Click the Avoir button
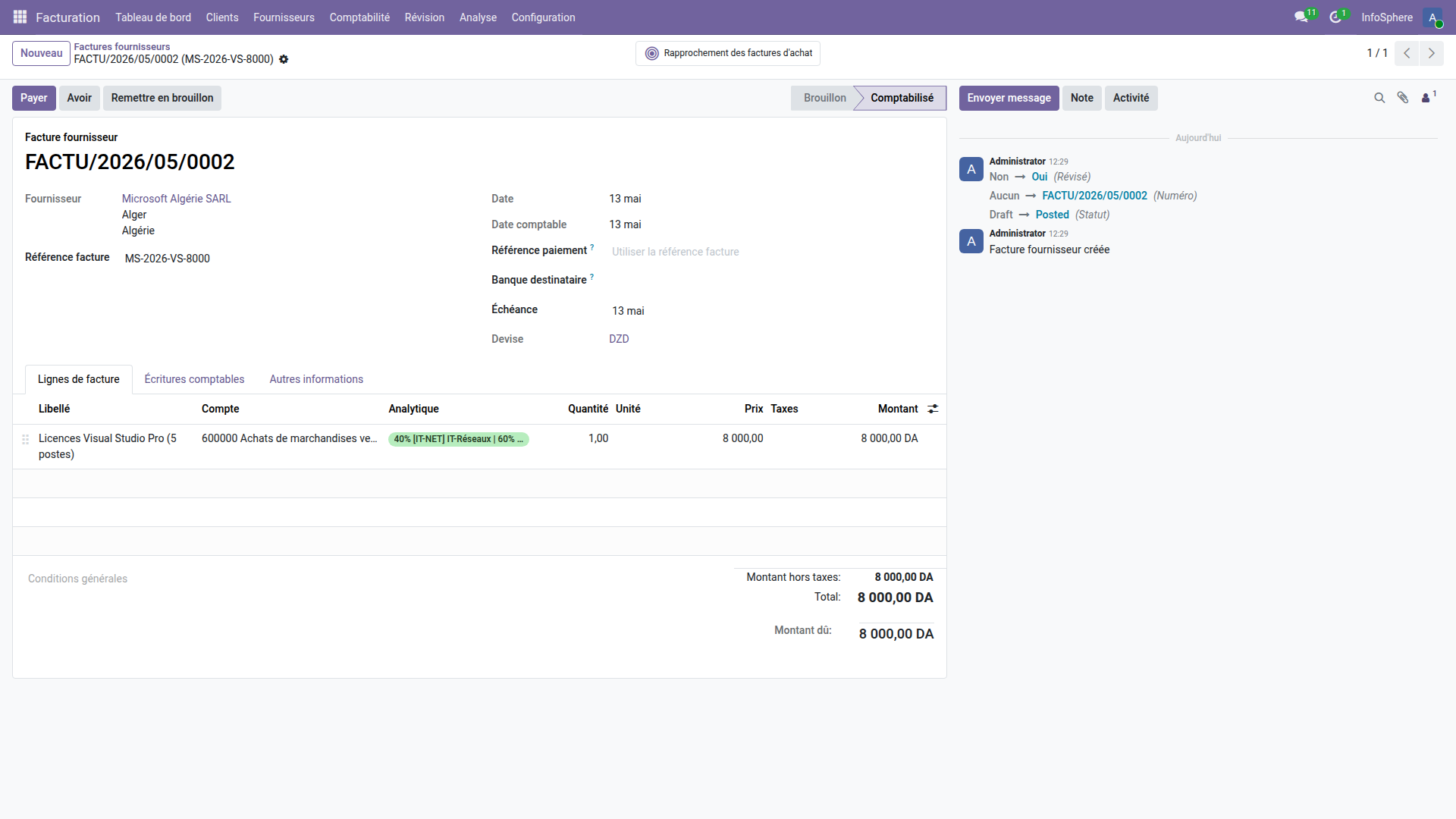The image size is (1456, 819). [x=79, y=98]
